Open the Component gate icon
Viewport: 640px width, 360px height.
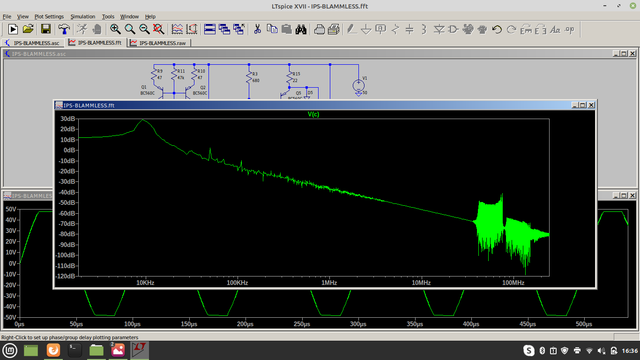coord(453,29)
